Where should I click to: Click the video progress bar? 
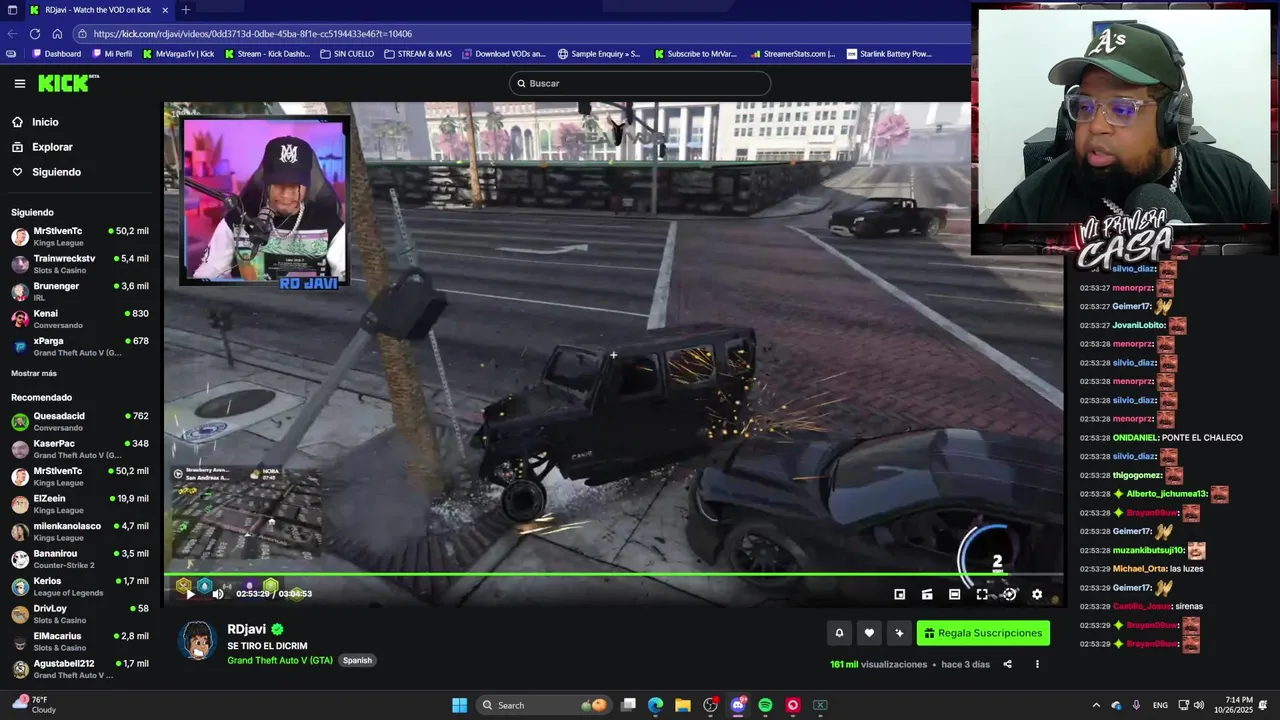pos(614,574)
